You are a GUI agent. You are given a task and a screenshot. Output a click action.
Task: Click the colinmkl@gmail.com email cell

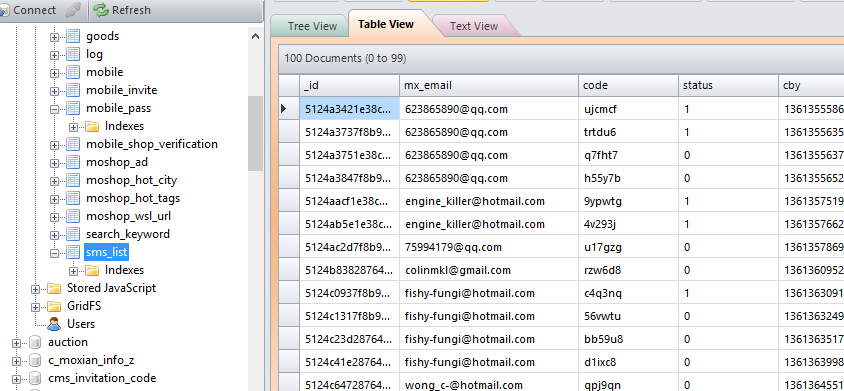pos(489,270)
